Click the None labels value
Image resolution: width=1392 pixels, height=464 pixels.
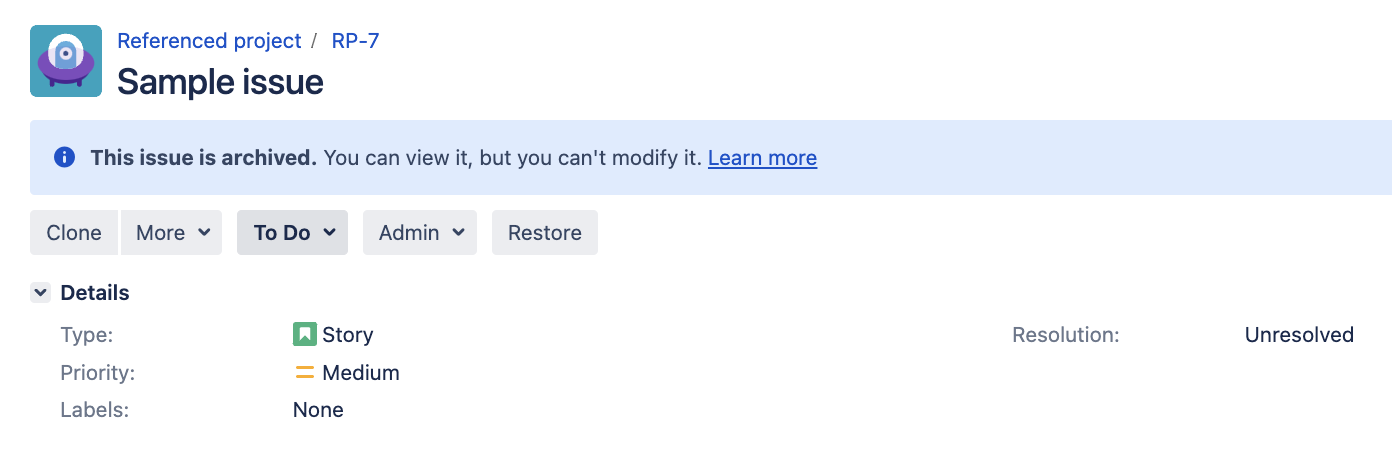[318, 410]
